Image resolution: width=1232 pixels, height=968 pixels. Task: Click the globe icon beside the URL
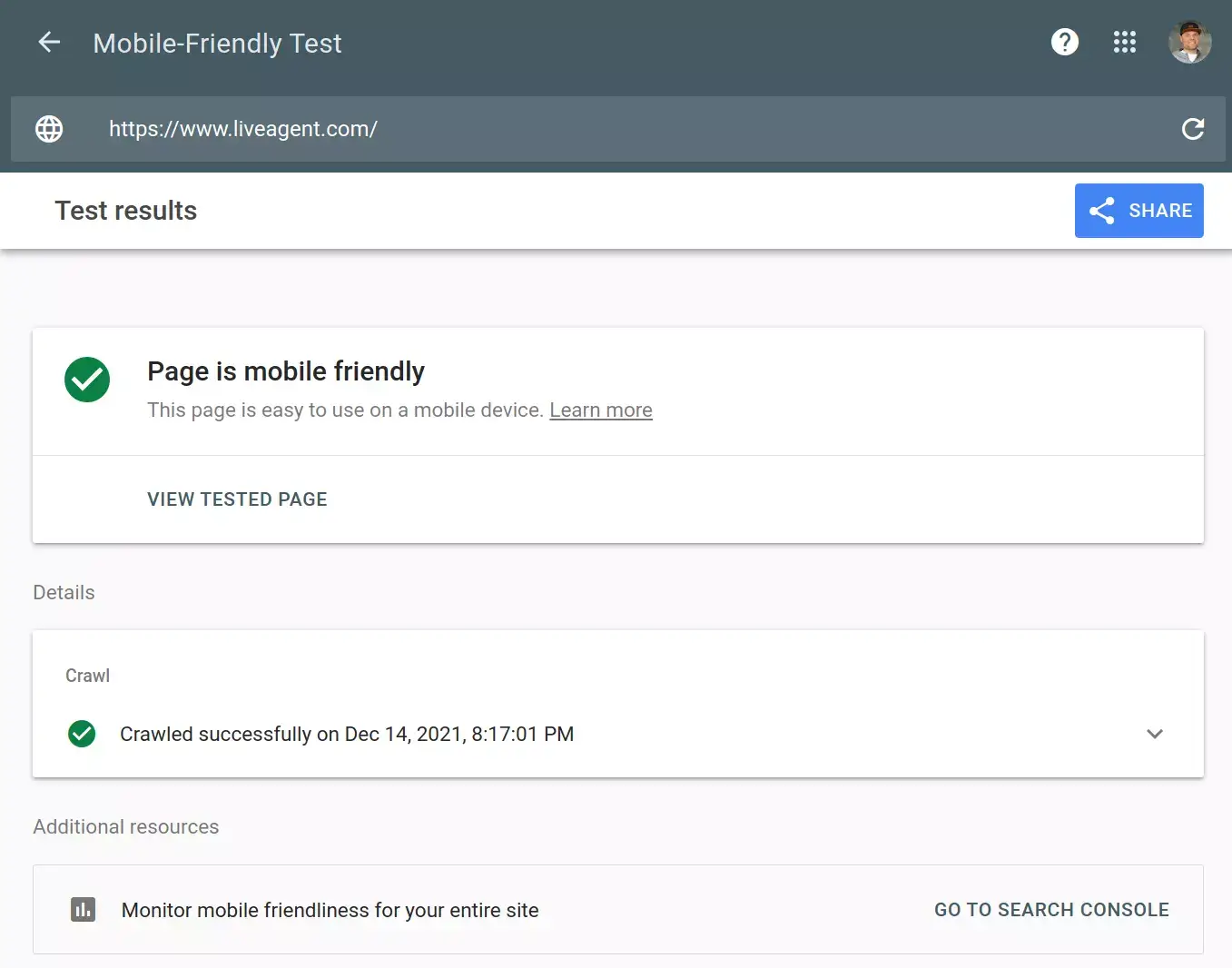coord(49,129)
